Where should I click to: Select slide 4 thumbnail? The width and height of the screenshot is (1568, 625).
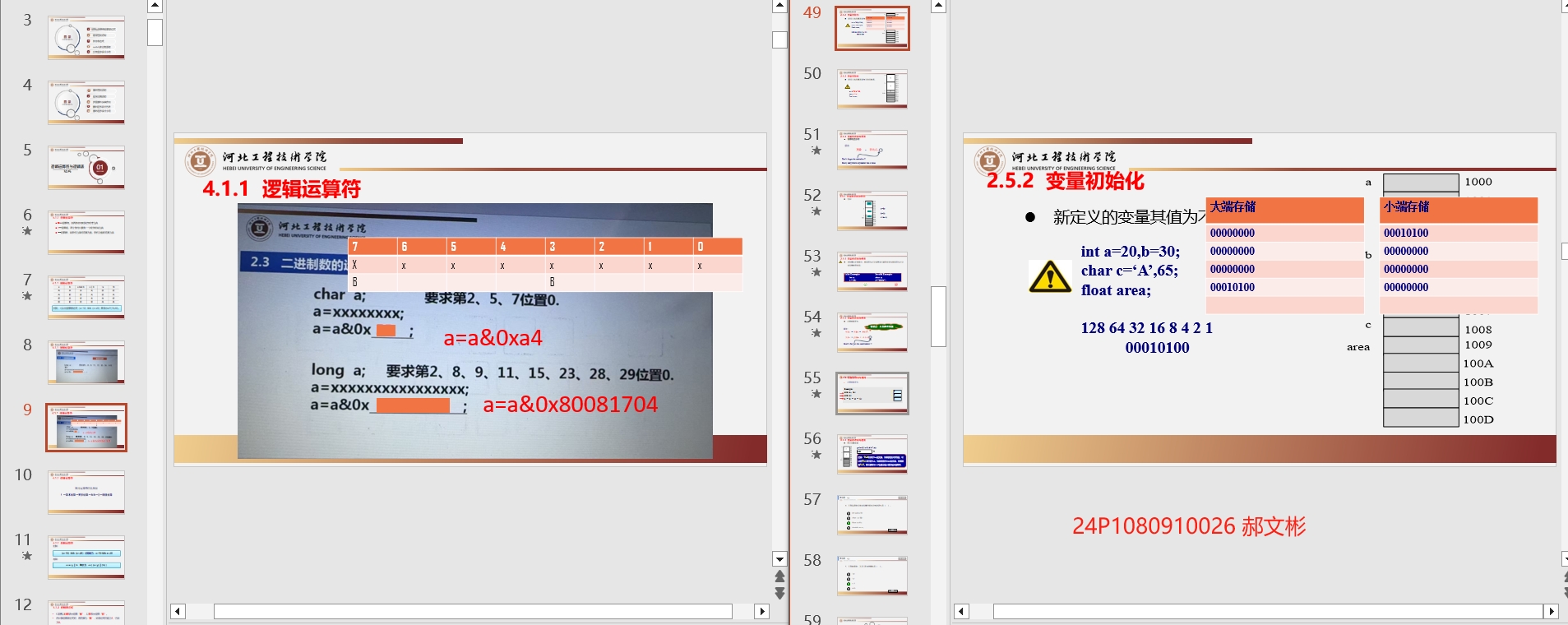(x=86, y=102)
